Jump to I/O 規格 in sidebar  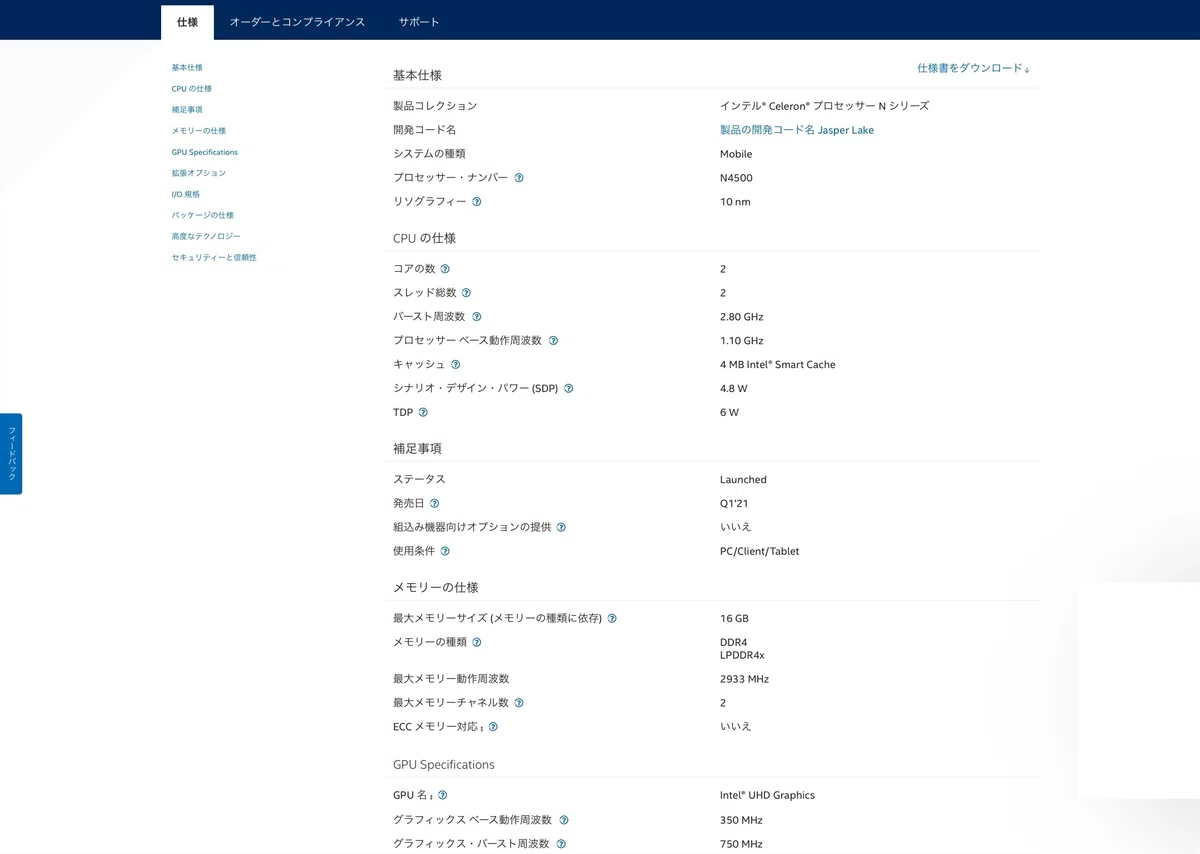(186, 194)
